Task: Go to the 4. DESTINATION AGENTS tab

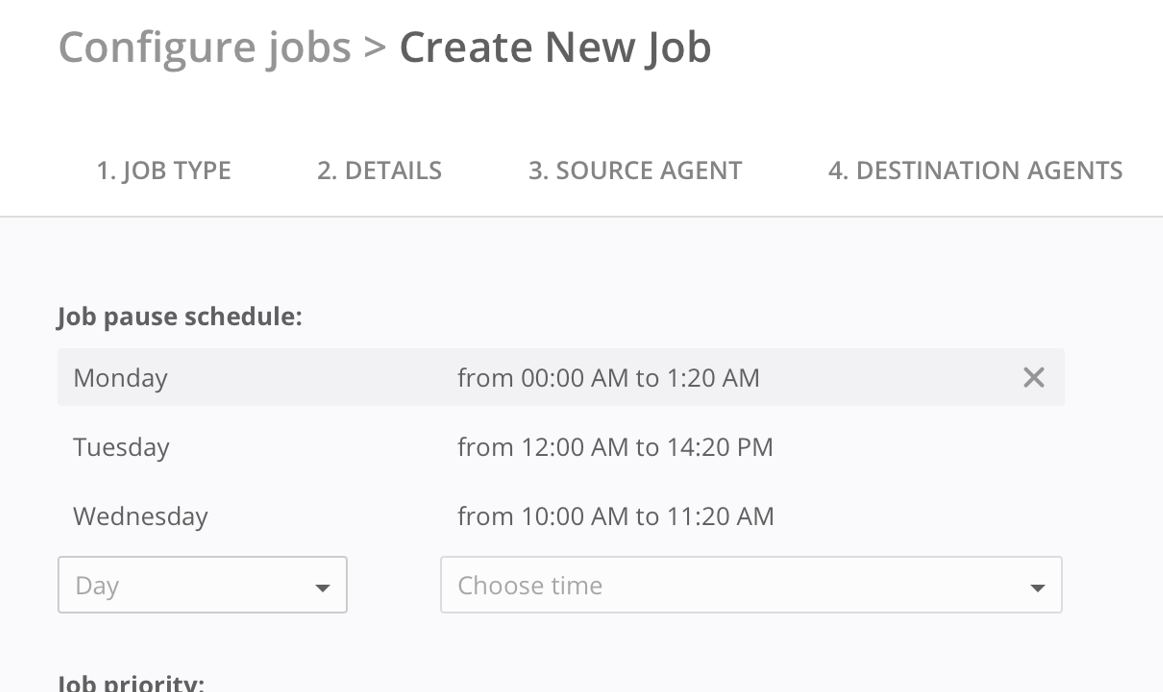Action: (975, 171)
